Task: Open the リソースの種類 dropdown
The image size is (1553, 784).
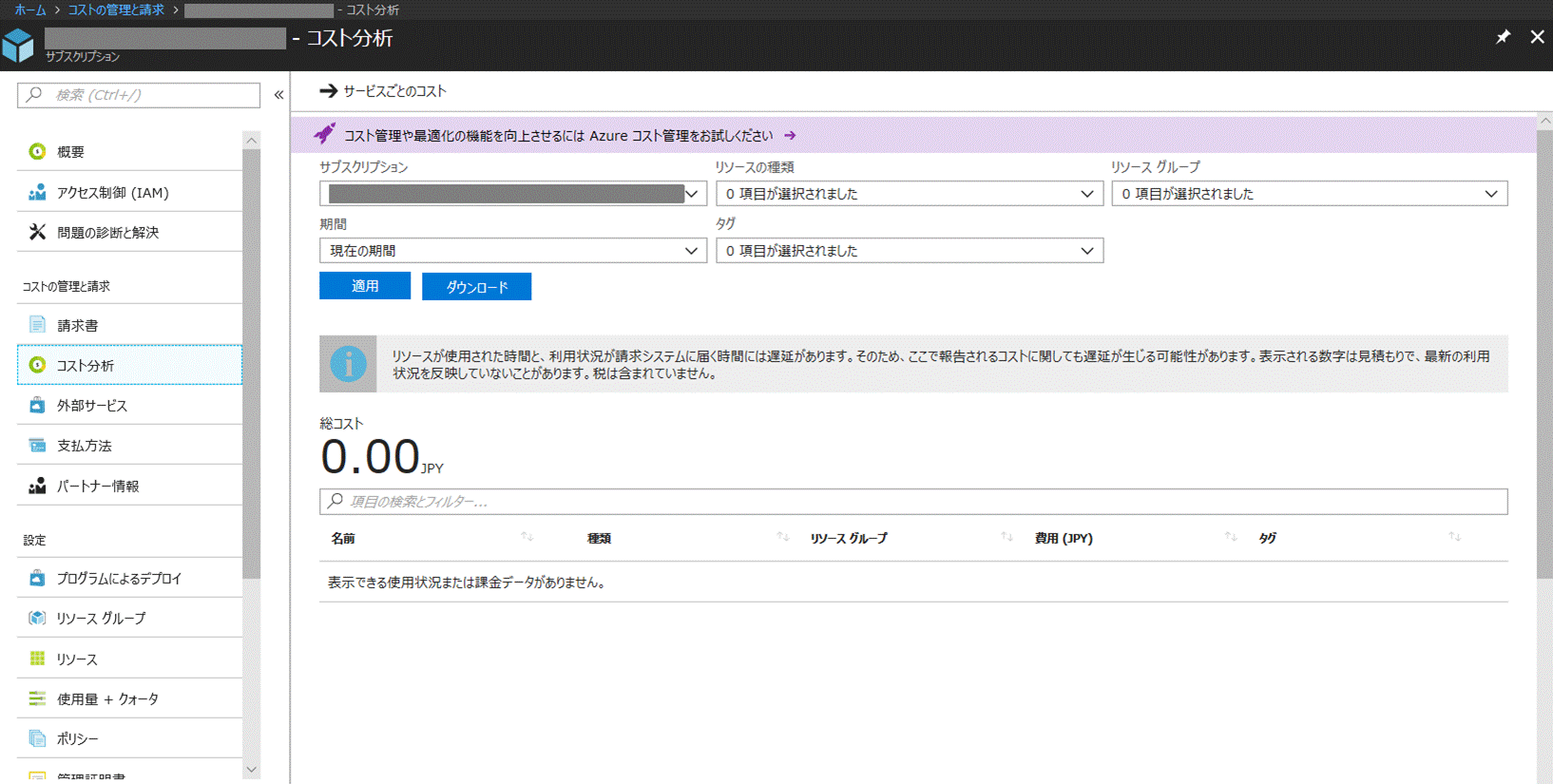Action: click(x=910, y=194)
